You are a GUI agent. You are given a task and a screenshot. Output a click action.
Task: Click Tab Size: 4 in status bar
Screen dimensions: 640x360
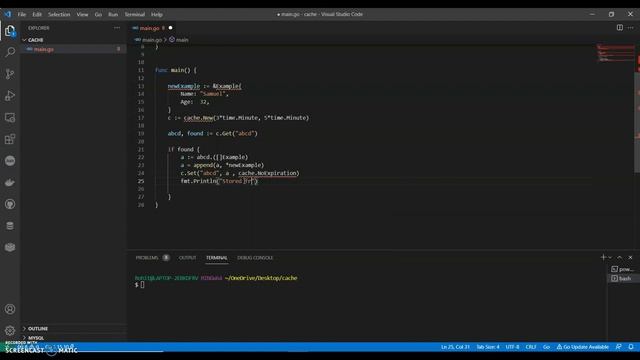click(488, 347)
